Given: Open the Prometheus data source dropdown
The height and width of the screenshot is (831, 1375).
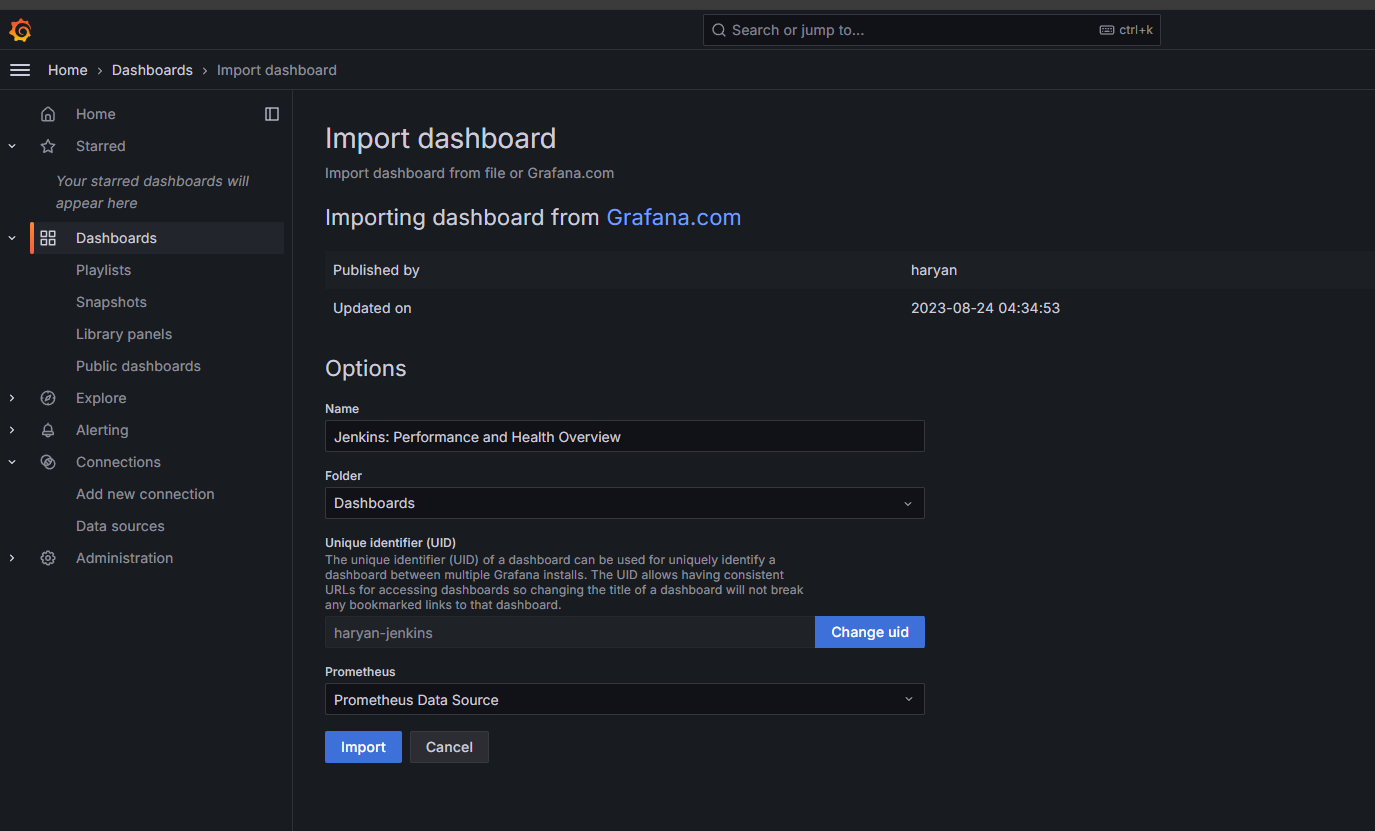Looking at the screenshot, I should pos(624,700).
